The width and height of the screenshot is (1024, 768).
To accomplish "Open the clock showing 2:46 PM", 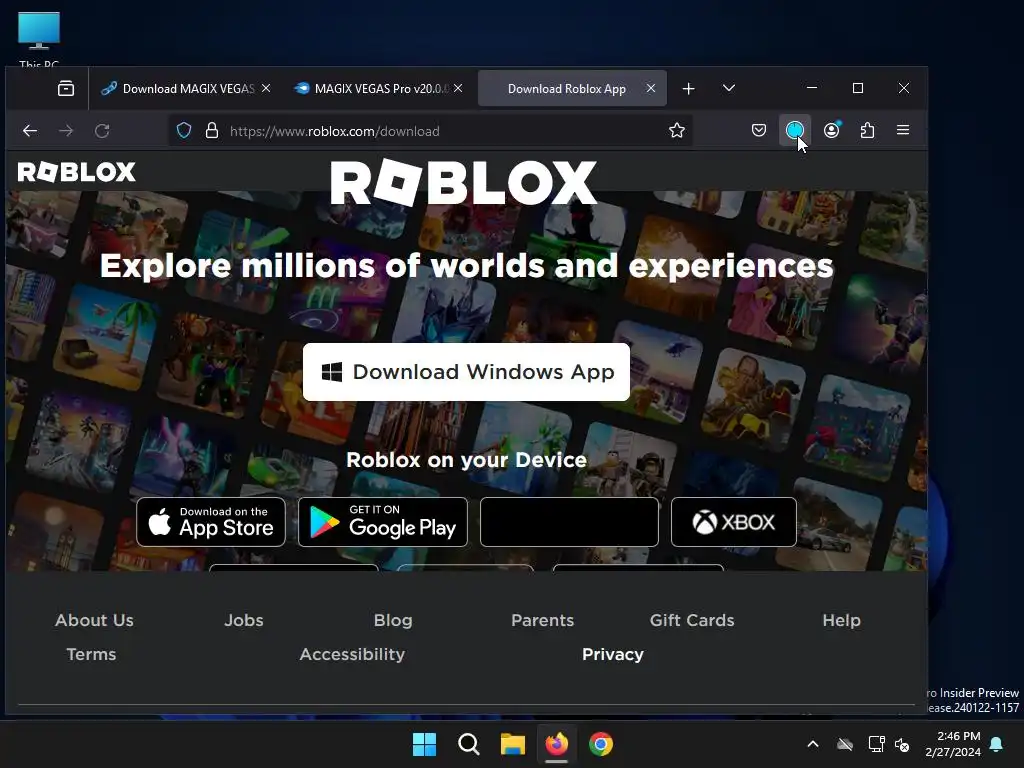I will click(953, 744).
